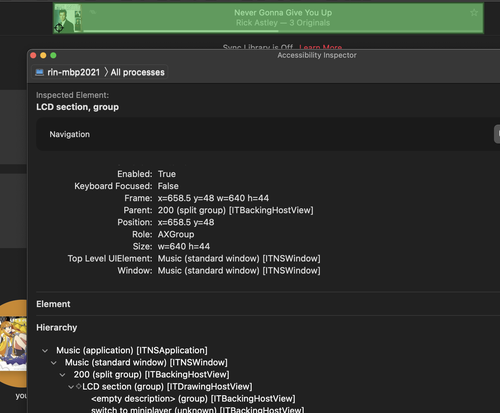Collapse the Music (standard window) hierarchy node
500x413 pixels.
pyautogui.click(x=54, y=363)
